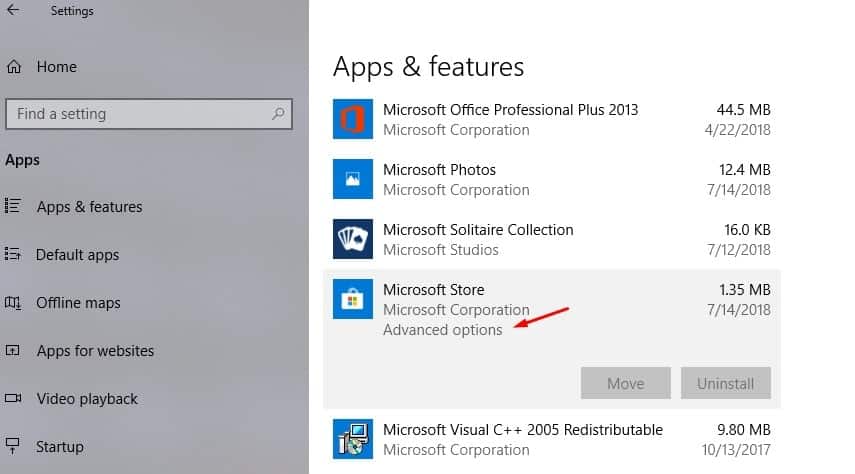Click the Microsoft Store bag icon

(x=353, y=299)
